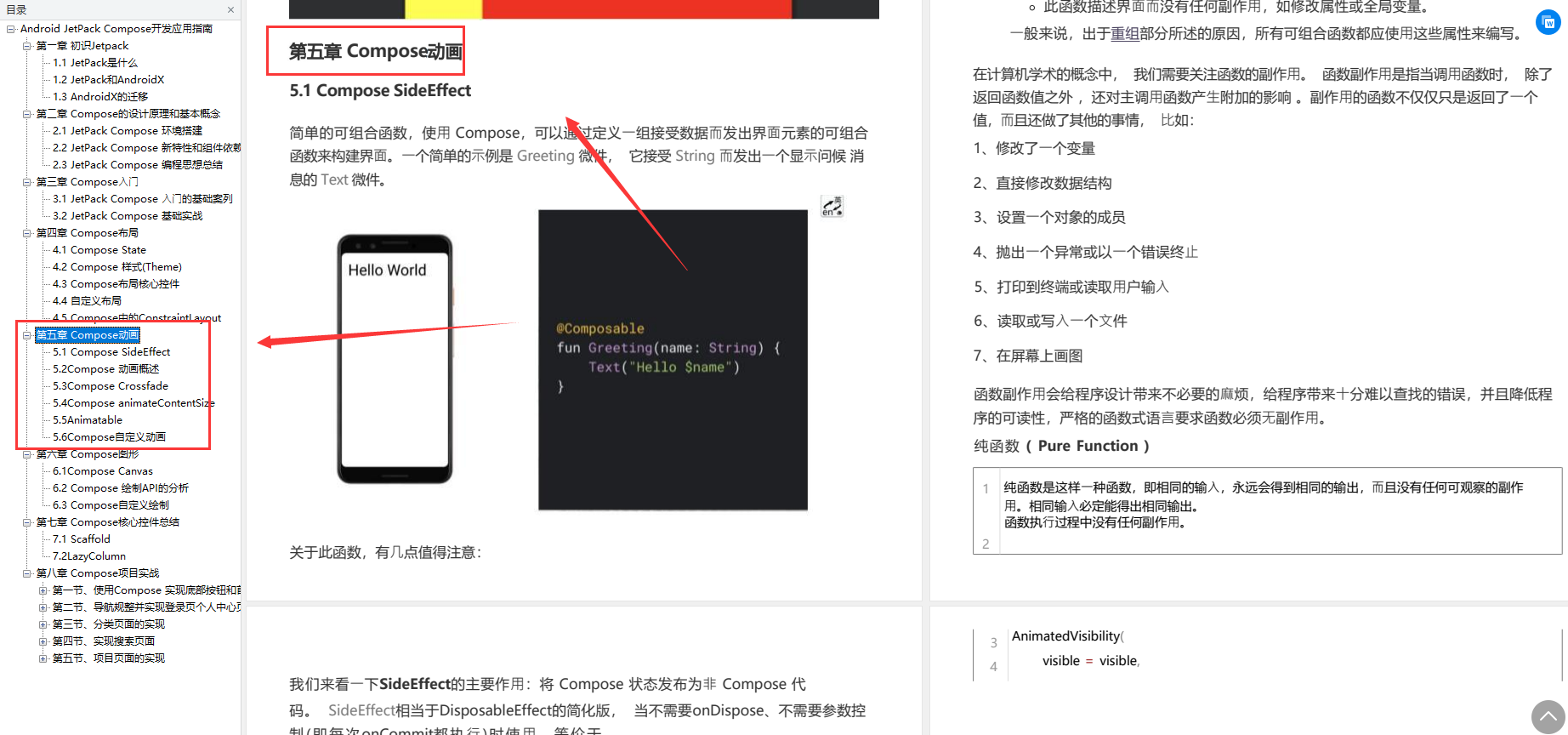Open 1.2 JetPack和AndroidX in outline
1568x735 pixels.
tap(108, 80)
